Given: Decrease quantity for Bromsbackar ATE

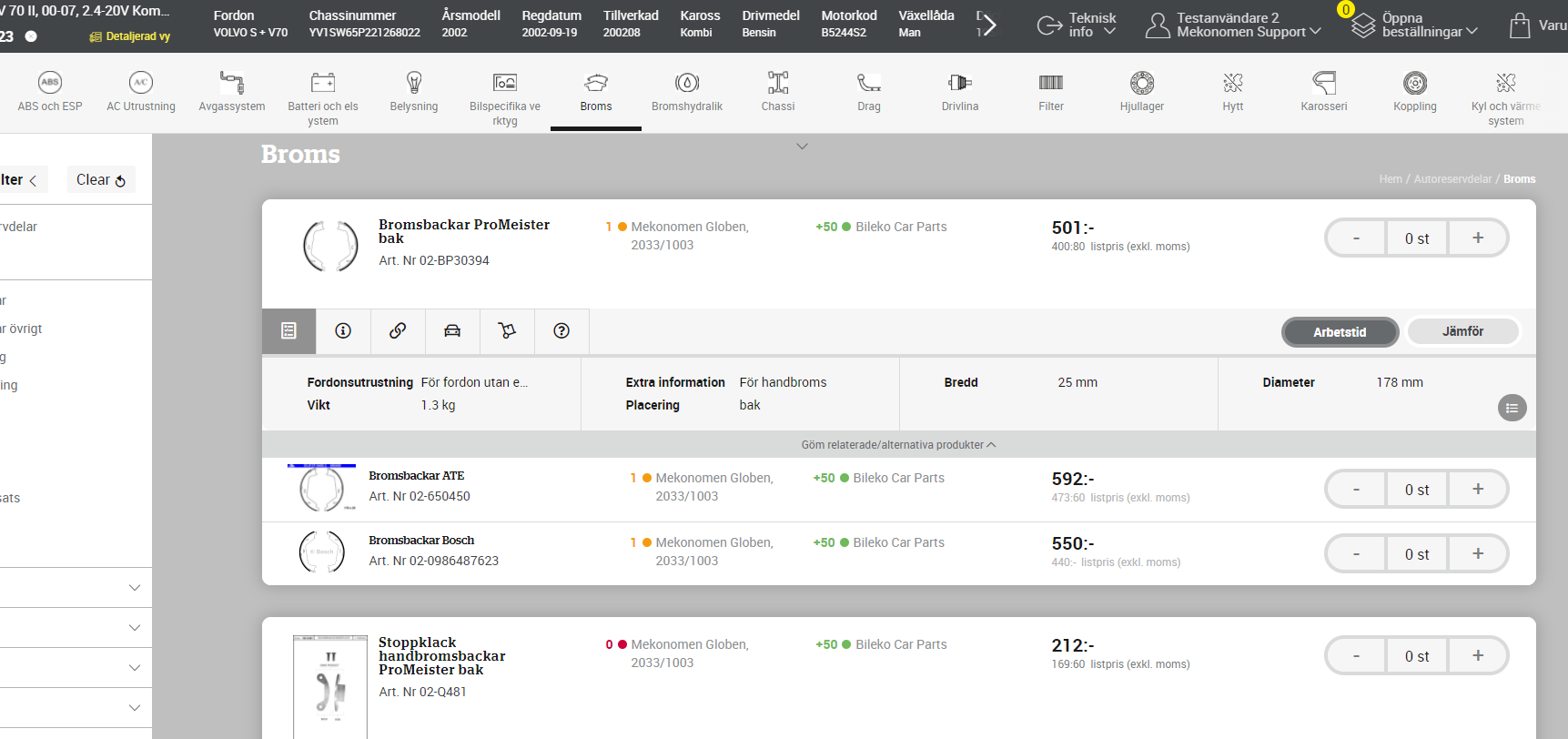Looking at the screenshot, I should pos(1356,490).
